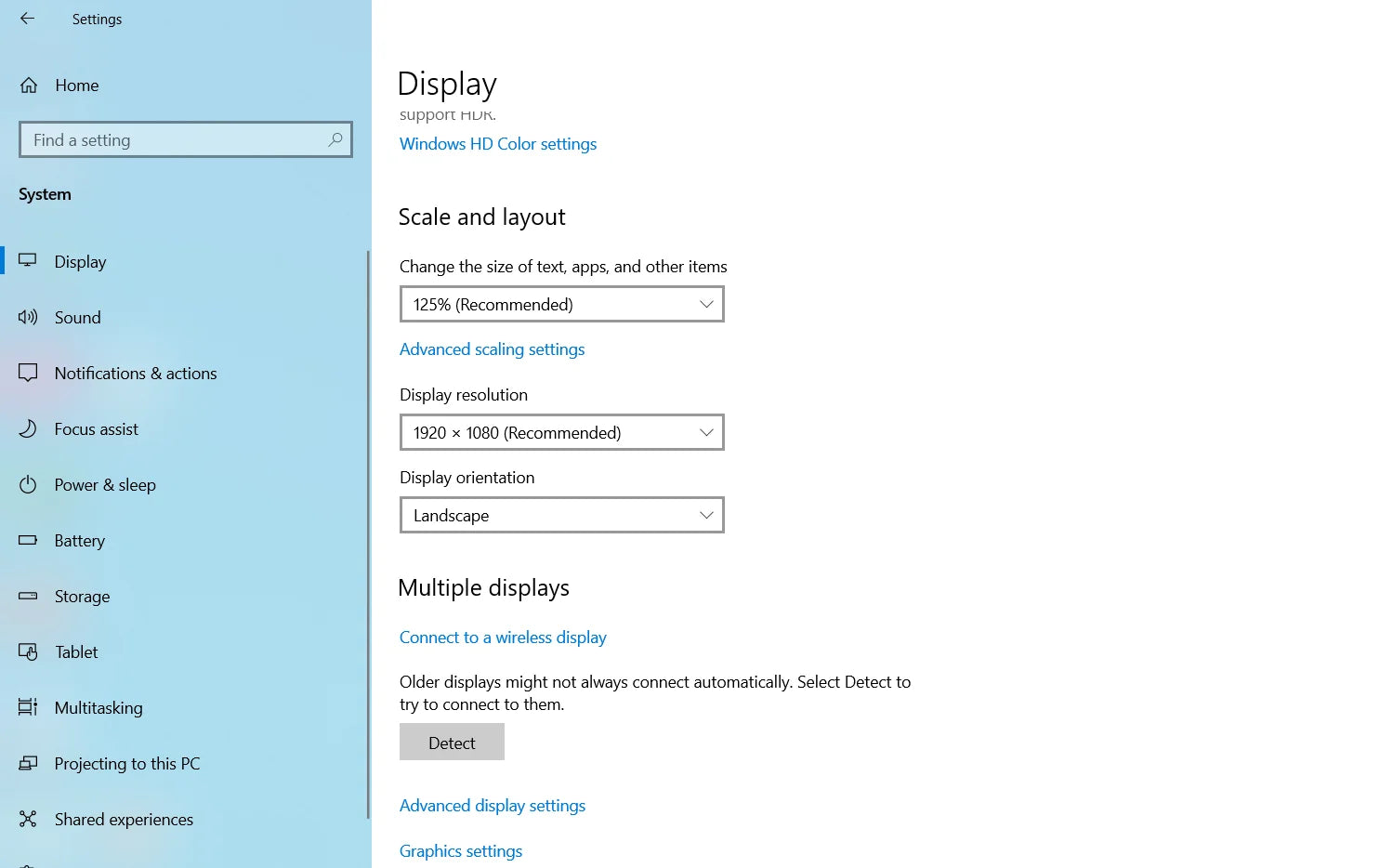Open Graphics settings link

tap(461, 851)
